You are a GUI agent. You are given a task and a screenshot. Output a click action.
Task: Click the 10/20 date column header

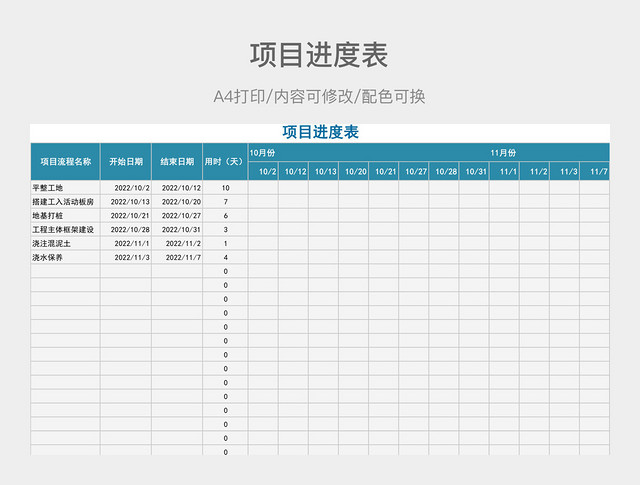pyautogui.click(x=353, y=171)
